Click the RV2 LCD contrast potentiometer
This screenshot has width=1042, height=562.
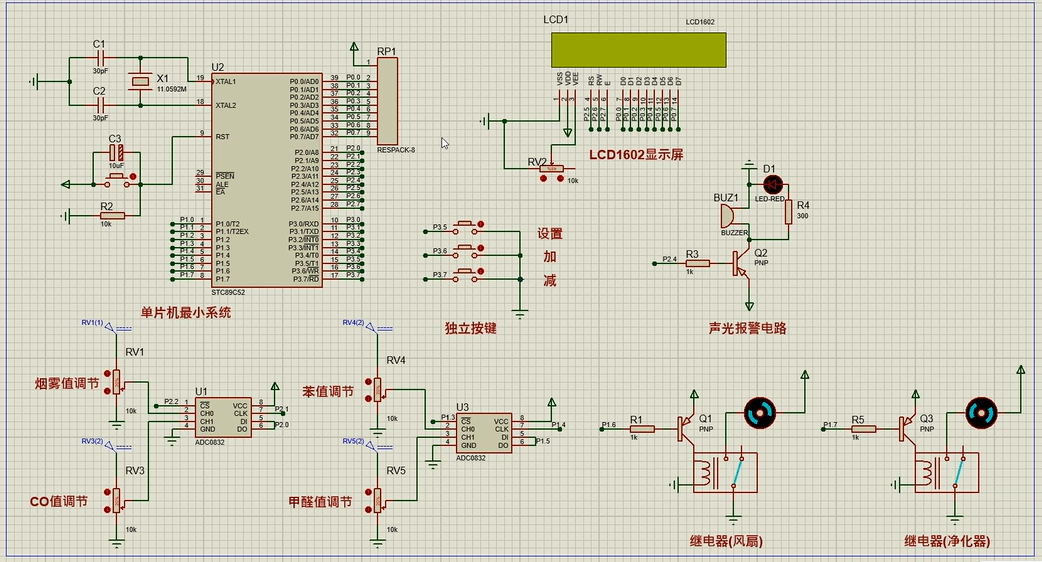tap(550, 169)
